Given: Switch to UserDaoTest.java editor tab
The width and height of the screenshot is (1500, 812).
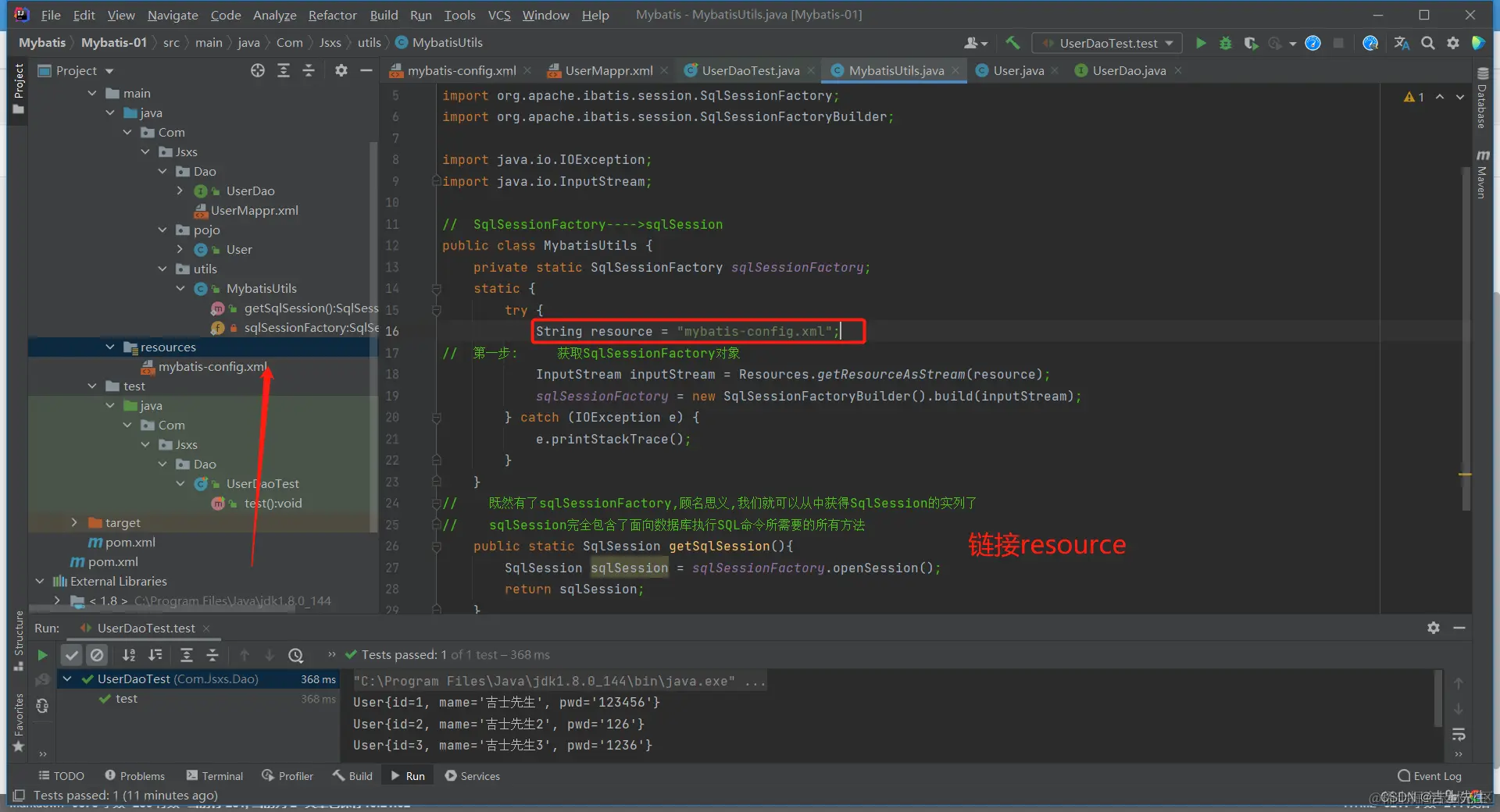Looking at the screenshot, I should [x=750, y=70].
